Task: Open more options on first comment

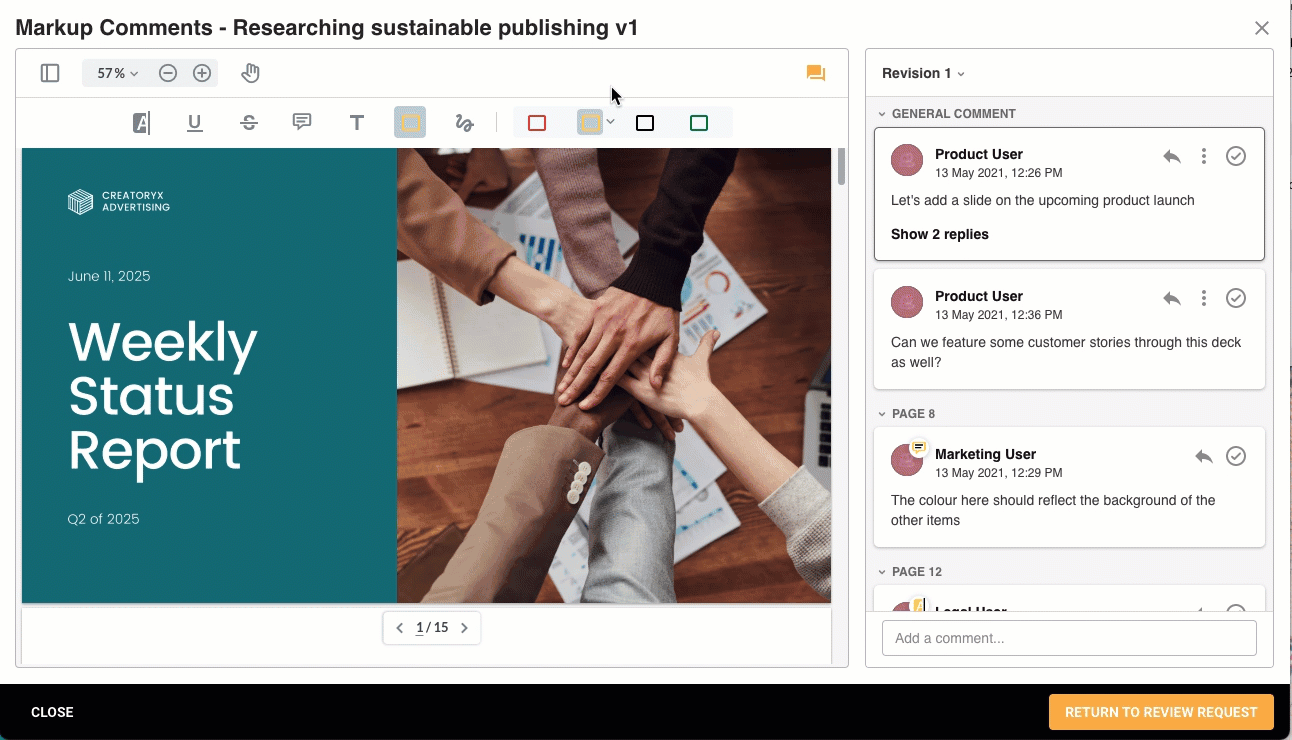Action: [1204, 156]
